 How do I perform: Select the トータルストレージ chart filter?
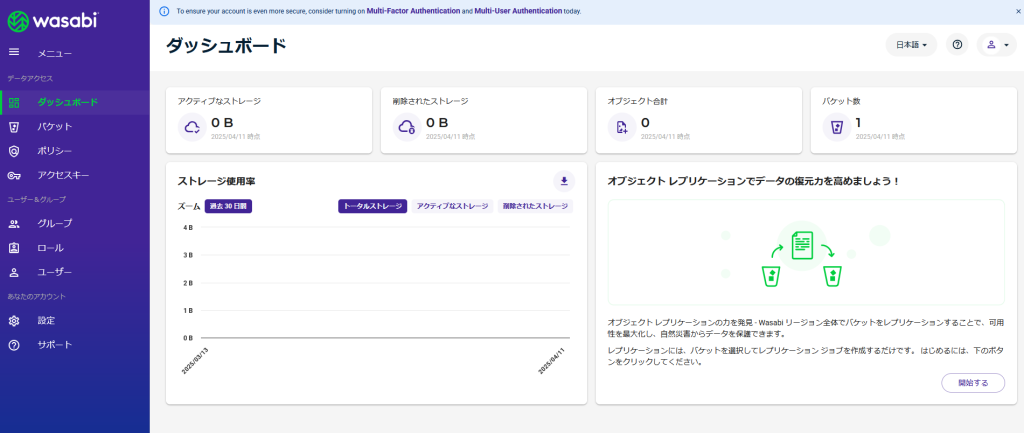(x=372, y=206)
